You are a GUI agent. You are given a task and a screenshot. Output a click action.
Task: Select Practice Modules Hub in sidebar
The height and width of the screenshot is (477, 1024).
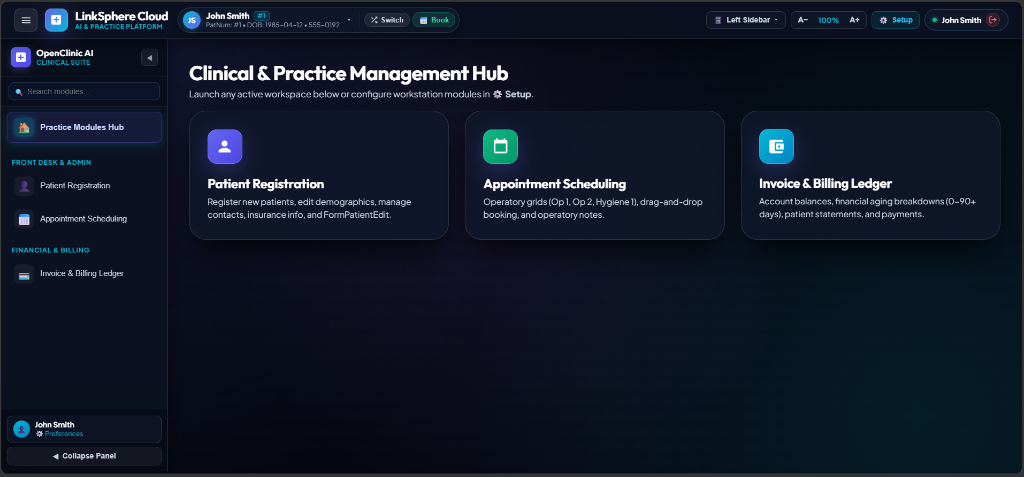[x=84, y=127]
